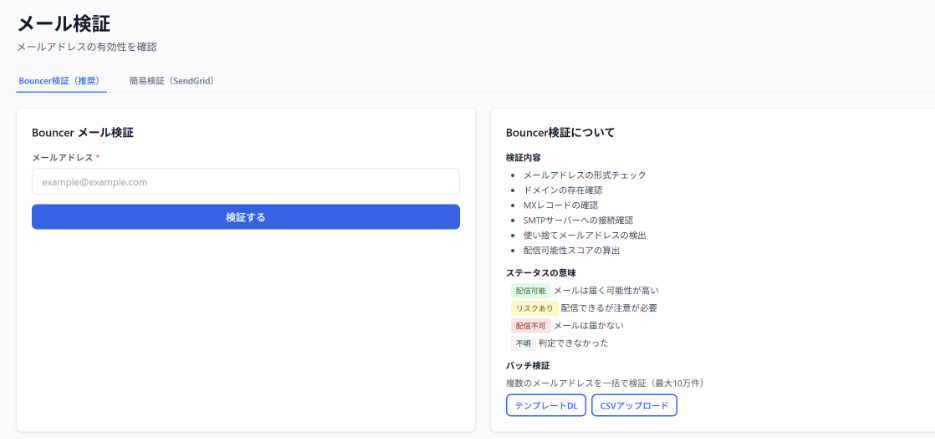Download template via テンプレートDL button
This screenshot has height=439, width=935.
[546, 406]
